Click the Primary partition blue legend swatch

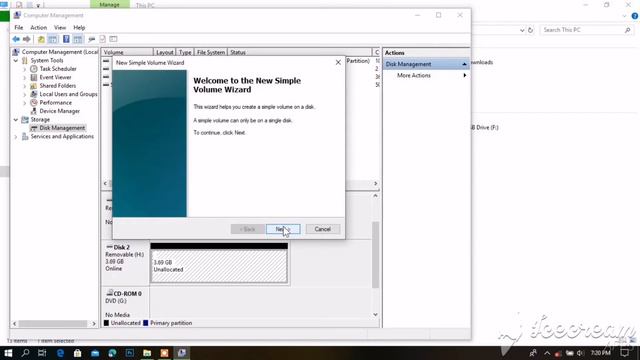click(x=145, y=323)
